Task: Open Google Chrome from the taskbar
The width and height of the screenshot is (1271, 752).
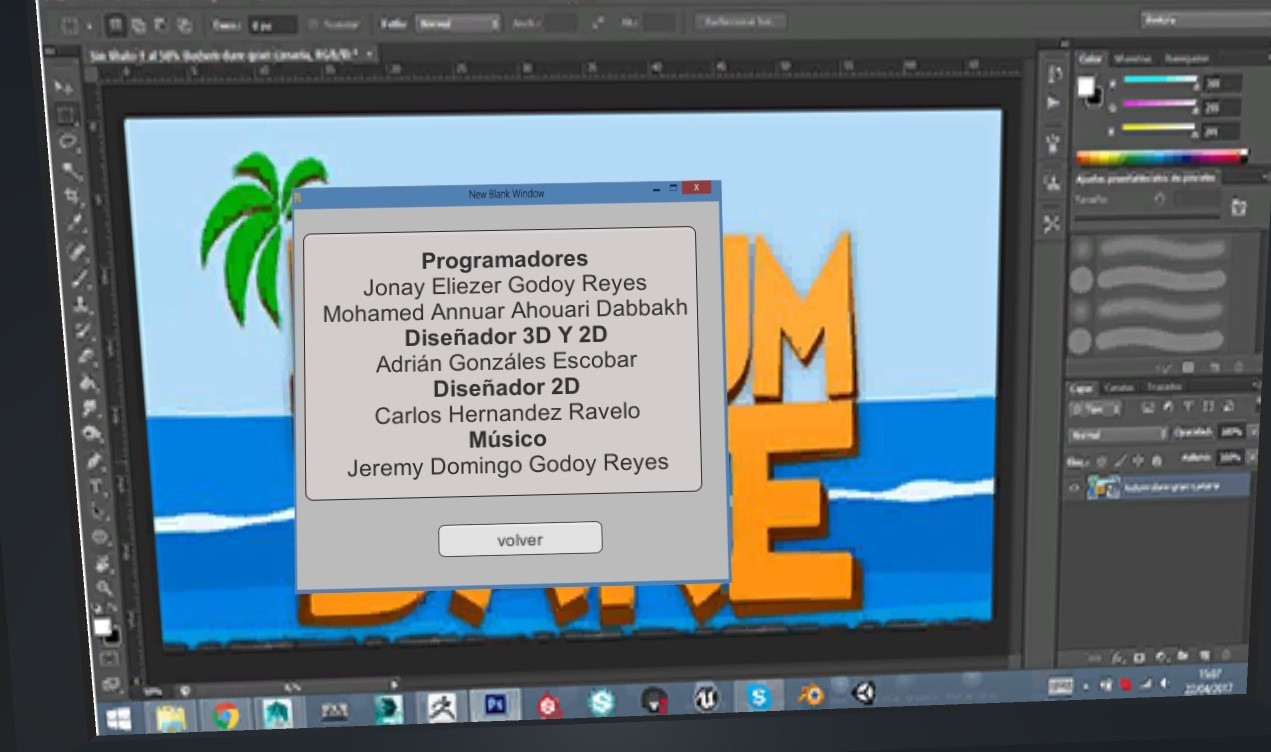Action: (x=226, y=716)
